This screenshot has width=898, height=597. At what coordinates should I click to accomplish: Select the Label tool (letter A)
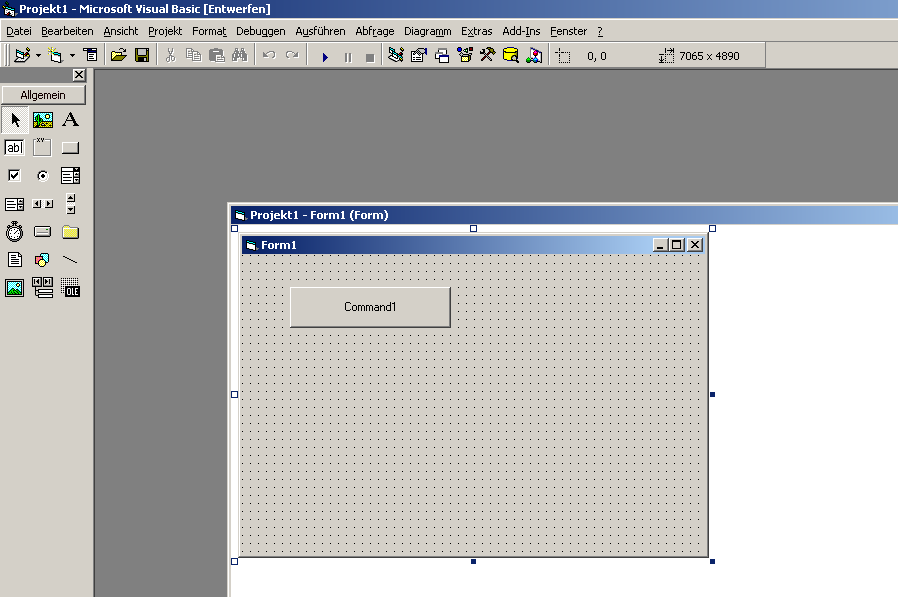70,120
